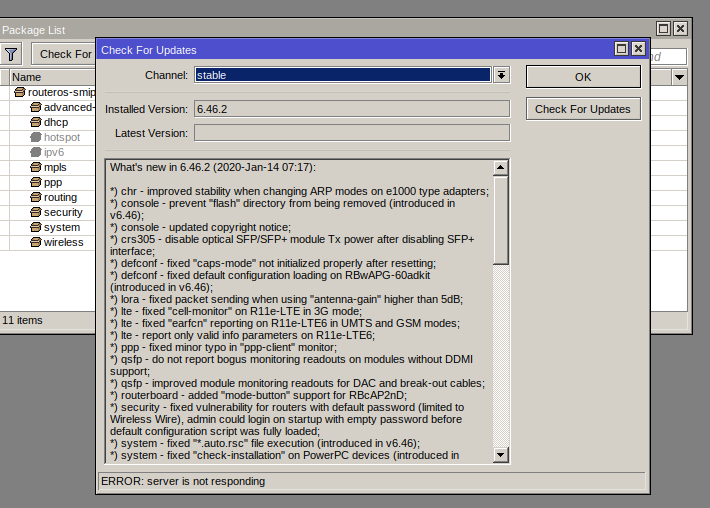Click the dhcp package icon
This screenshot has width=710, height=508.
36,122
